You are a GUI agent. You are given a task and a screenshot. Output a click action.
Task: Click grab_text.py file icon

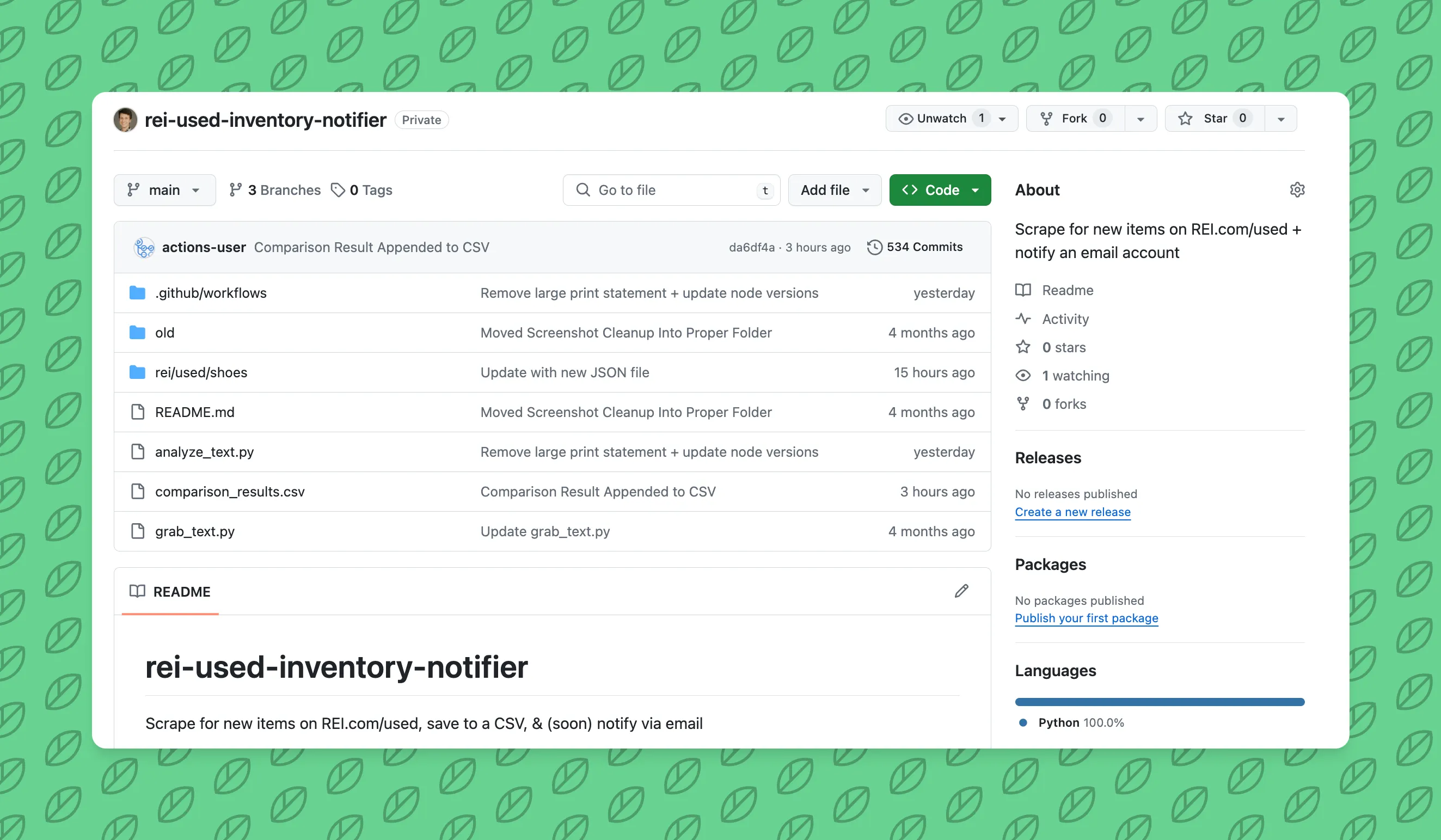[x=137, y=531]
